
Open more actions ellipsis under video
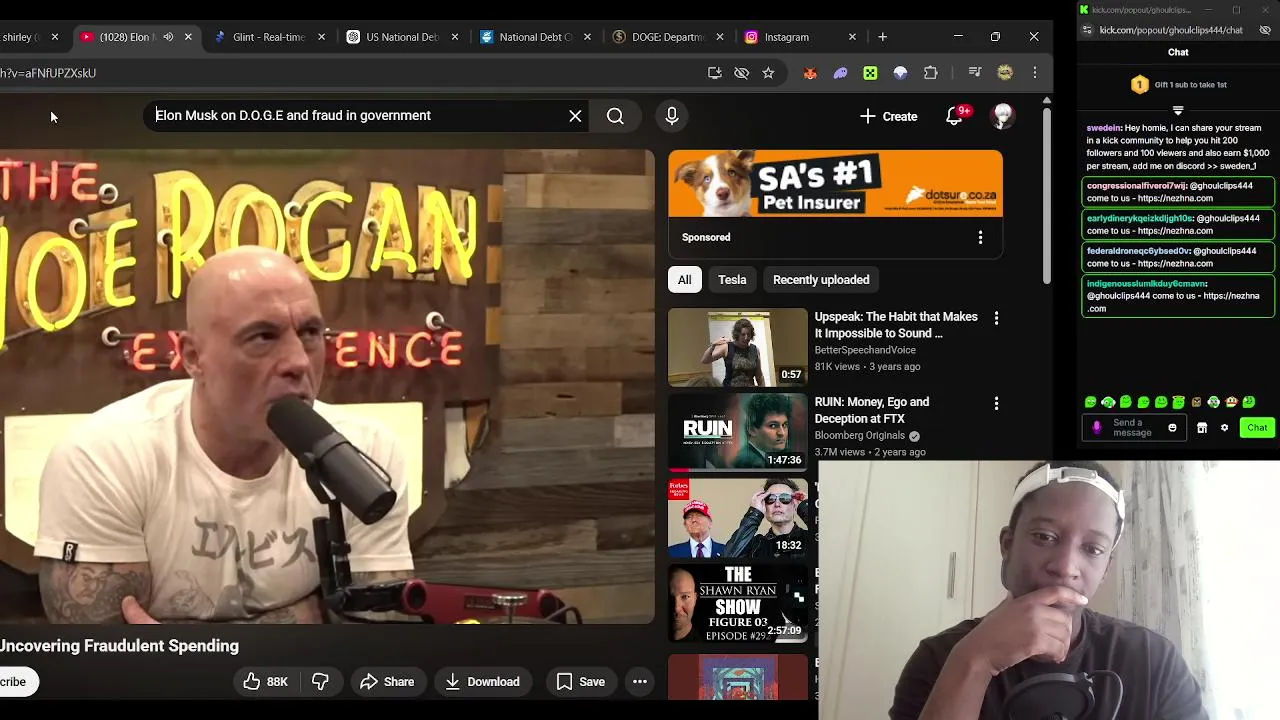click(640, 682)
